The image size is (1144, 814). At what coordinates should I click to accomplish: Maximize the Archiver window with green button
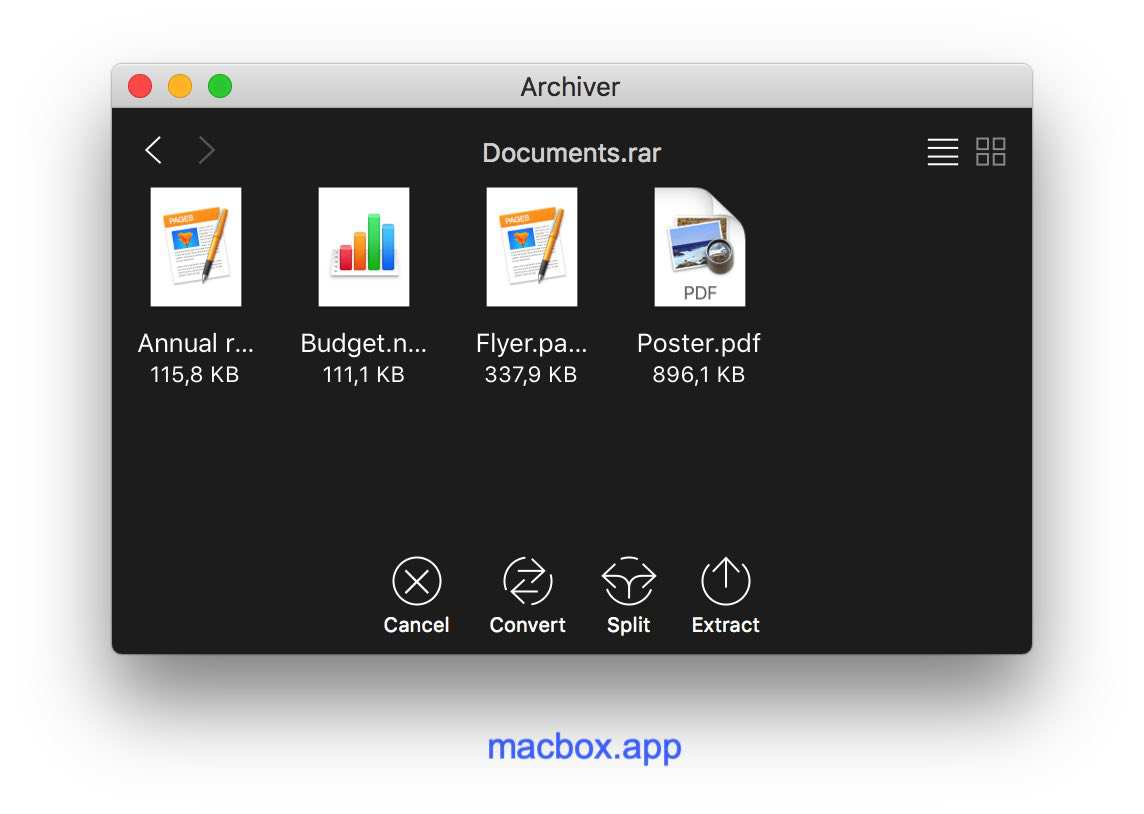[x=220, y=86]
